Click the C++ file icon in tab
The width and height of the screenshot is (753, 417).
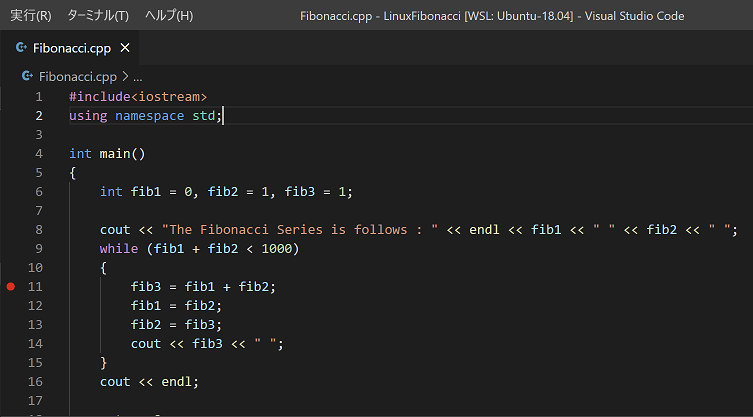[21, 48]
